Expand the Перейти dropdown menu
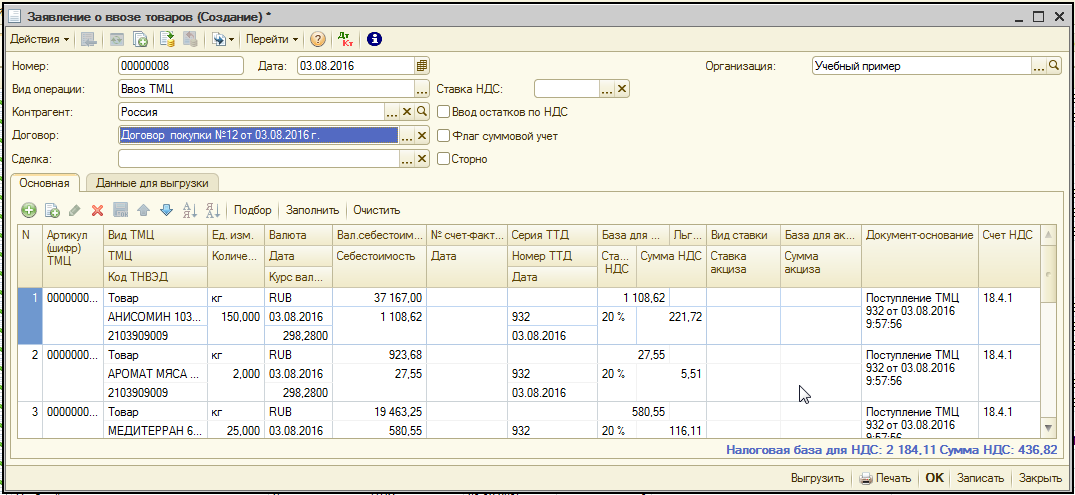 coord(272,39)
